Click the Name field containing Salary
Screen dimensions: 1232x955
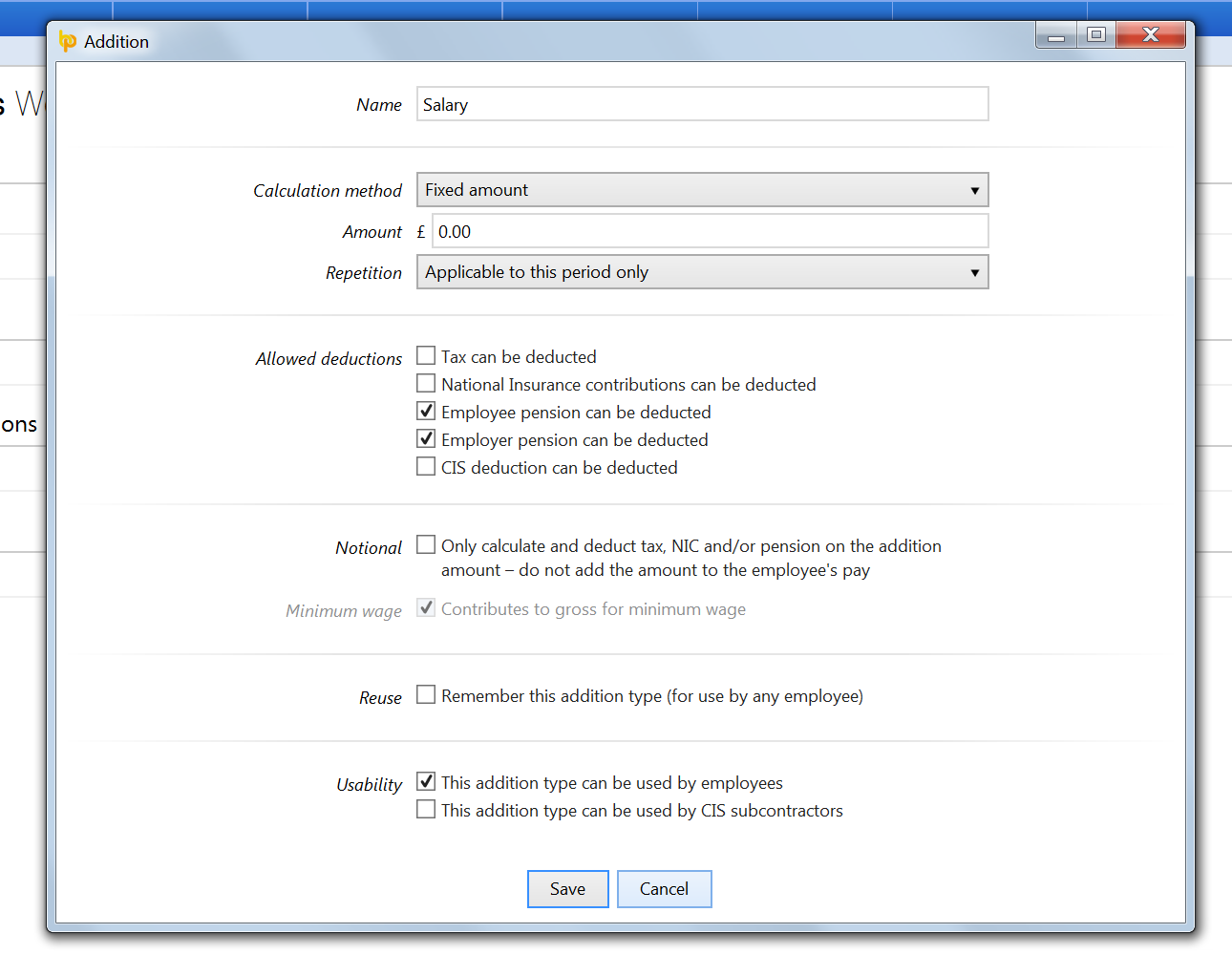tap(702, 105)
